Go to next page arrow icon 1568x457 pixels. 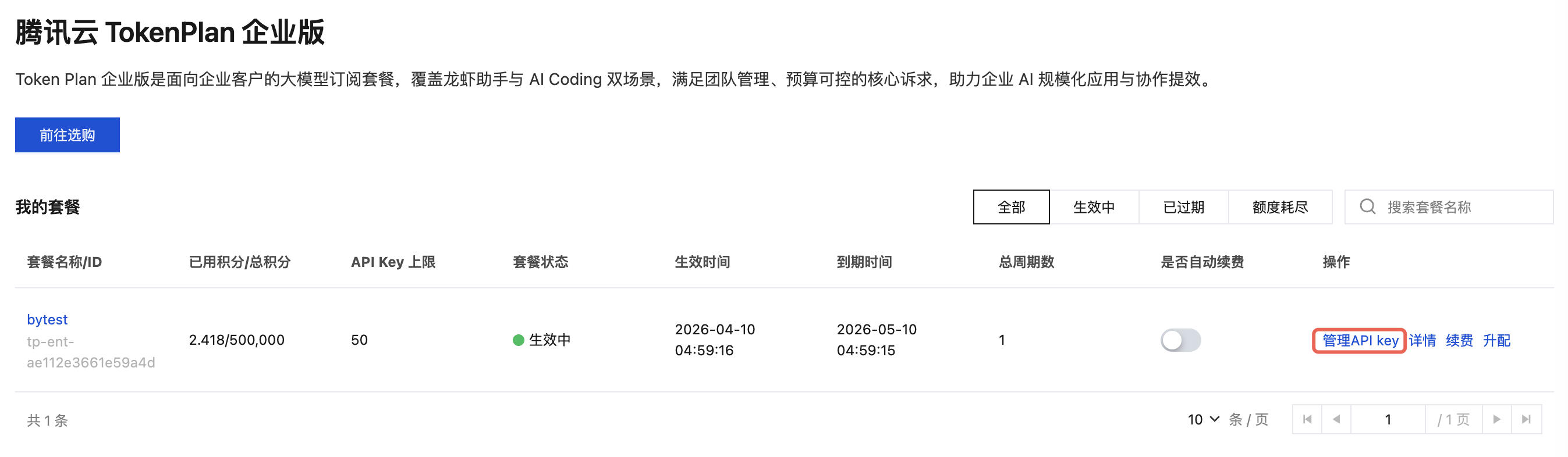[1496, 419]
